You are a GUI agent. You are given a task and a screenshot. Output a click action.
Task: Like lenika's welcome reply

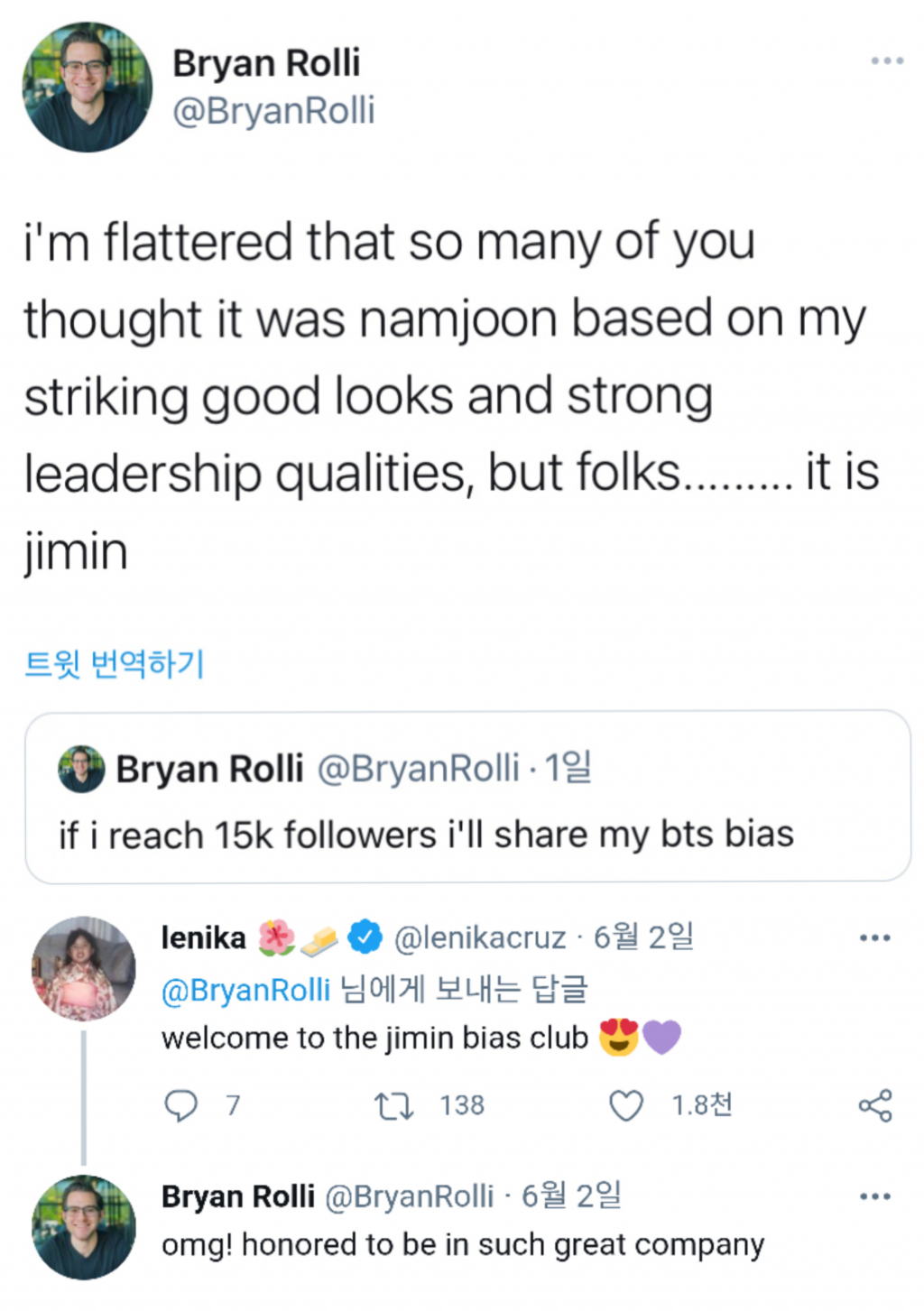pyautogui.click(x=626, y=1105)
